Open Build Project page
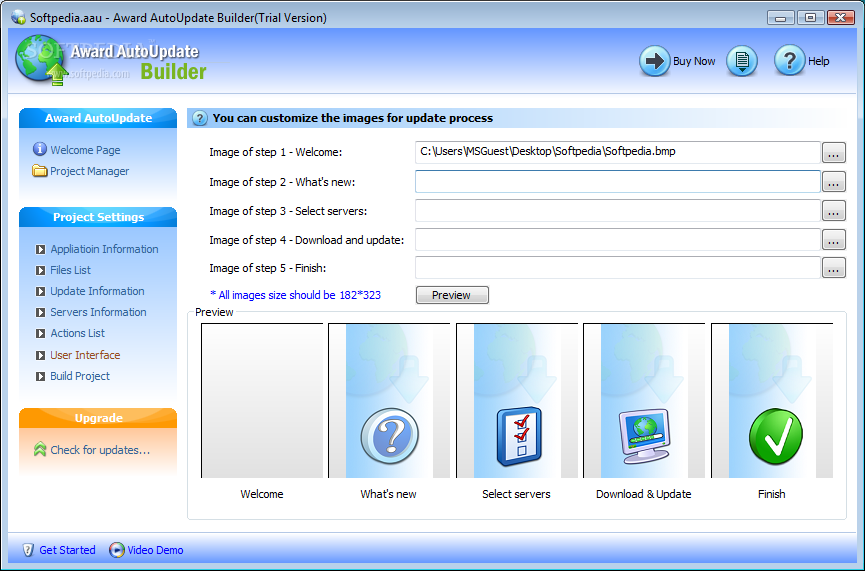Viewport: 865px width, 571px height. 80,376
